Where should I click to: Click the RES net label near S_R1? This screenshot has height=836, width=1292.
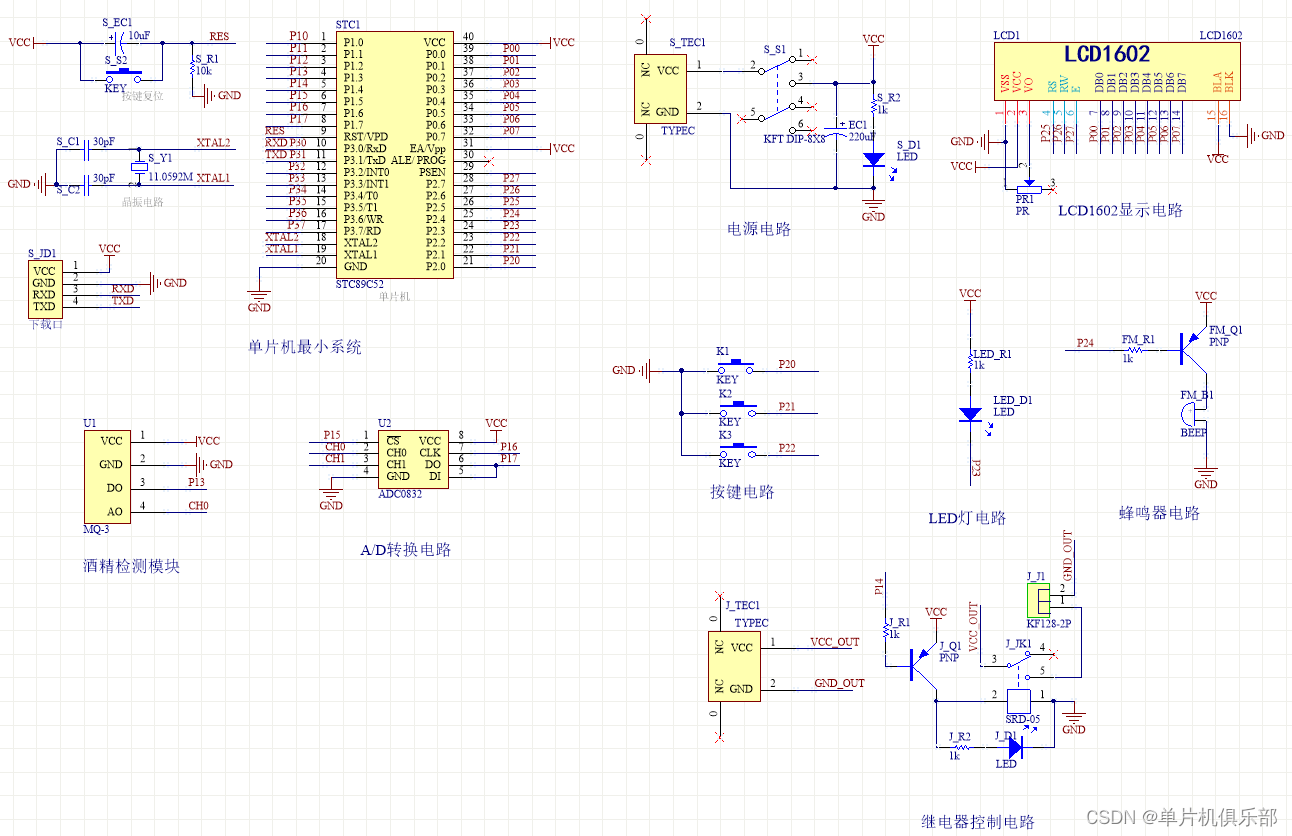[219, 36]
